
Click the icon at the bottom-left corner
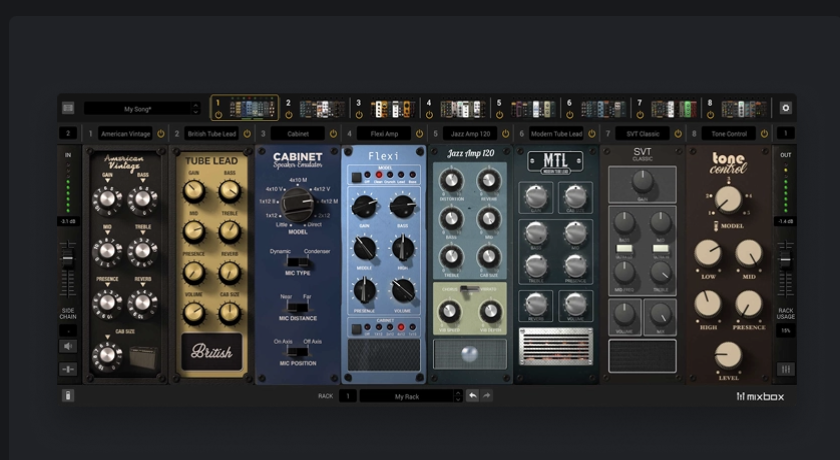[x=68, y=396]
